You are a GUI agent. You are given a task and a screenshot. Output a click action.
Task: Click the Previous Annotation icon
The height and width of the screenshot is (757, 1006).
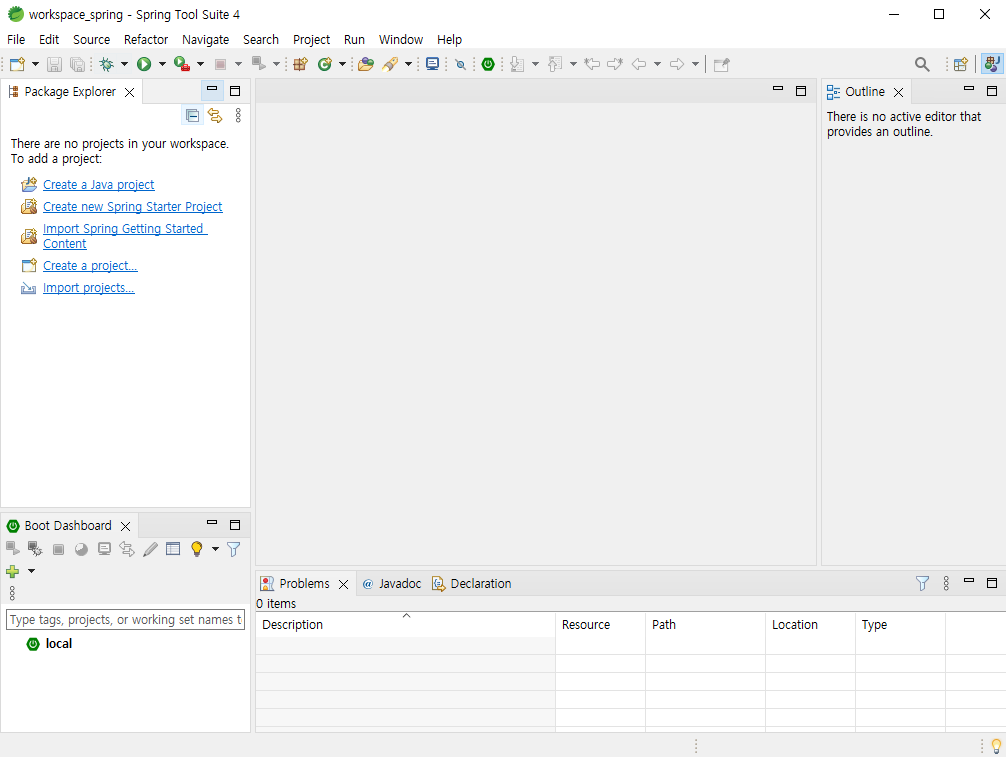pos(555,64)
